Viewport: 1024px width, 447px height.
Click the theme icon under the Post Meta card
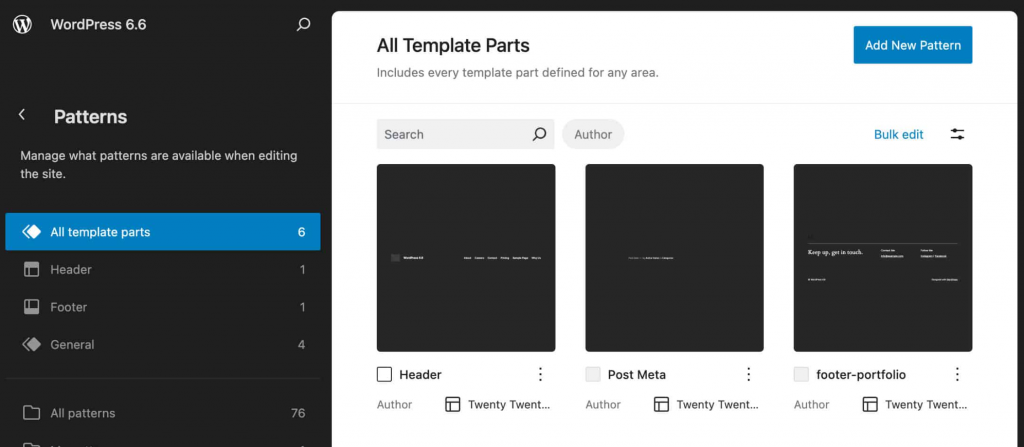(x=661, y=405)
